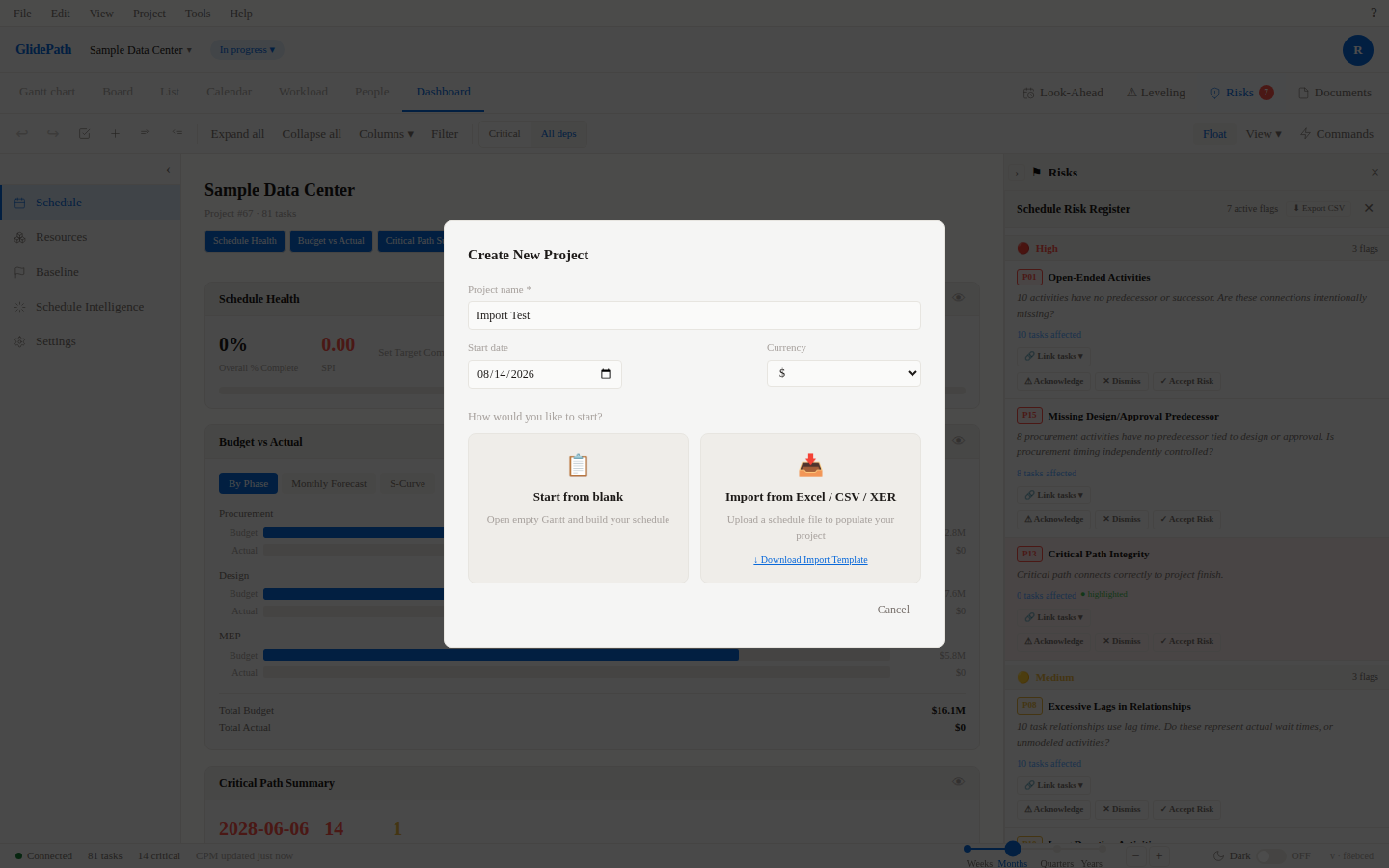The height and width of the screenshot is (868, 1389).
Task: Toggle the Dark mode switch
Action: [x=1269, y=856]
